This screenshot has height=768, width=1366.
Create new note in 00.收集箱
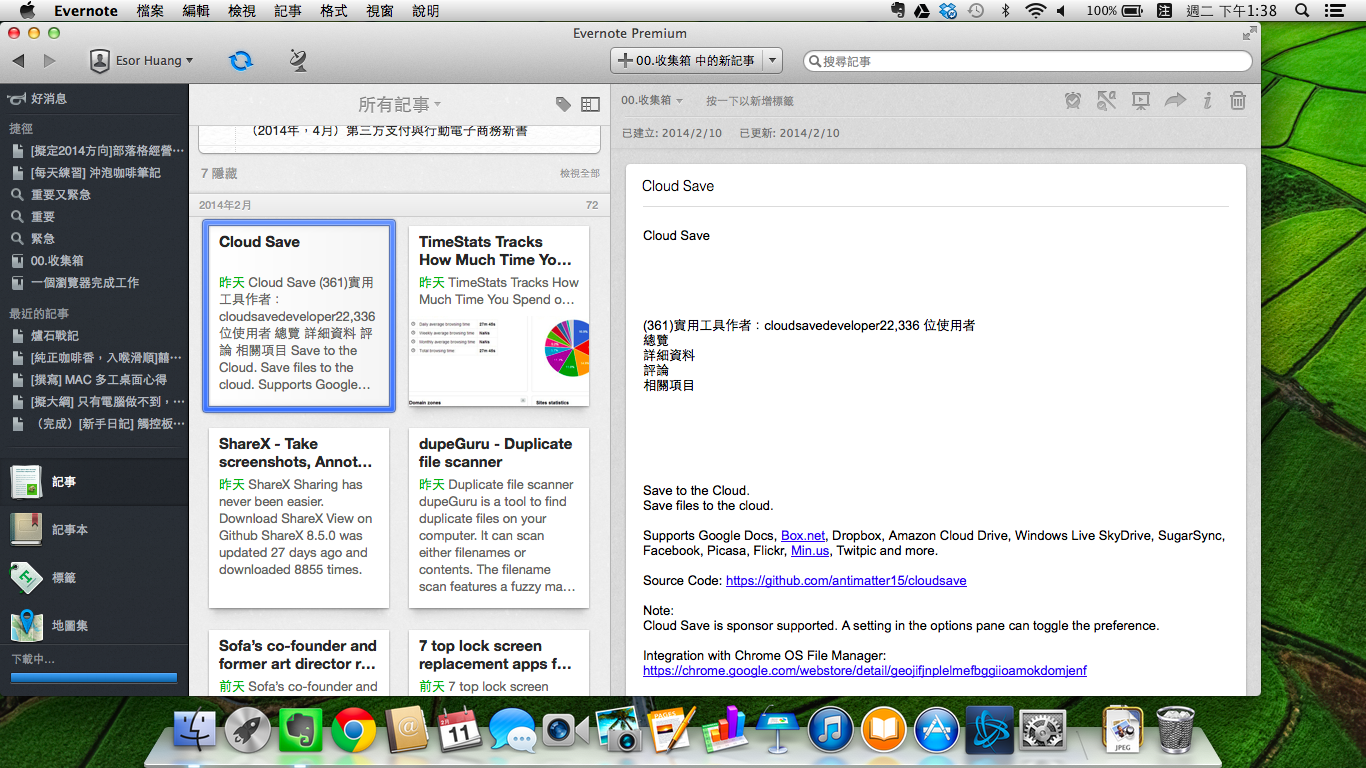pyautogui.click(x=687, y=61)
